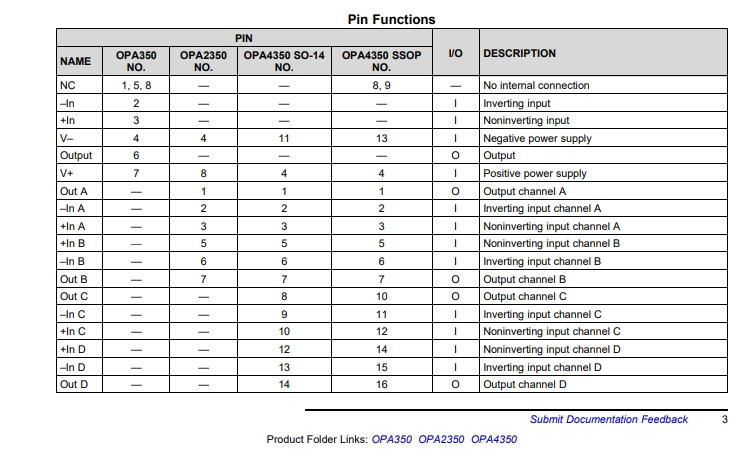The image size is (756, 463).
Task: Click the OPA4350 SSOP NO. header
Action: [381, 61]
